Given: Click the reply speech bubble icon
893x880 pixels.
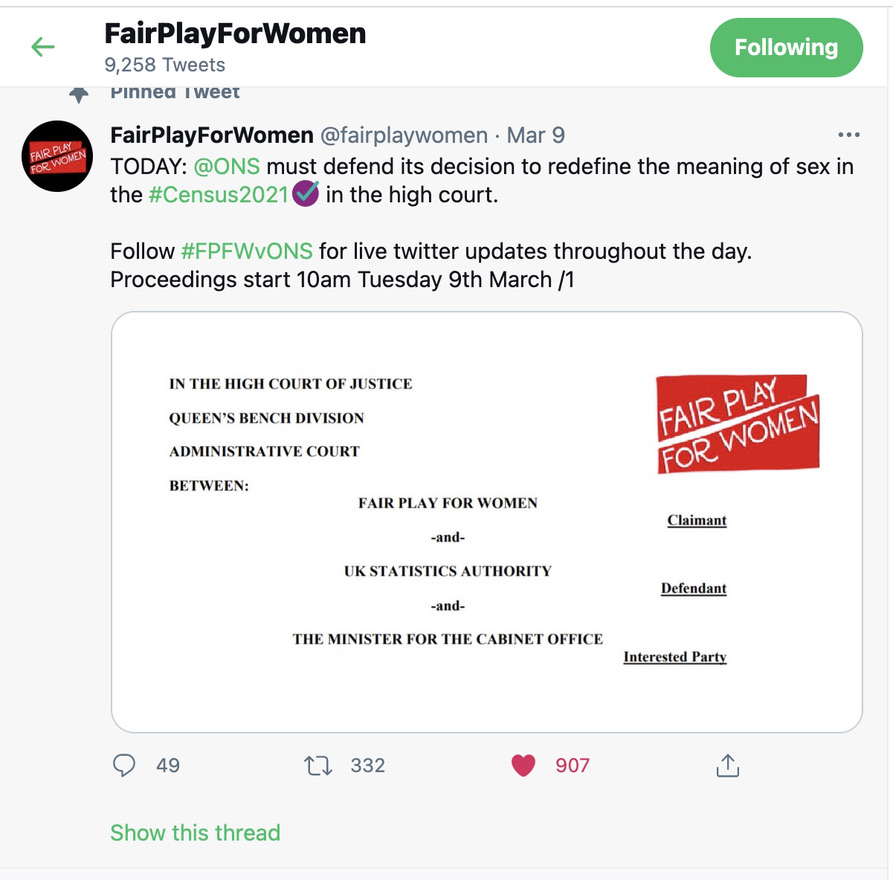Looking at the screenshot, I should [124, 765].
